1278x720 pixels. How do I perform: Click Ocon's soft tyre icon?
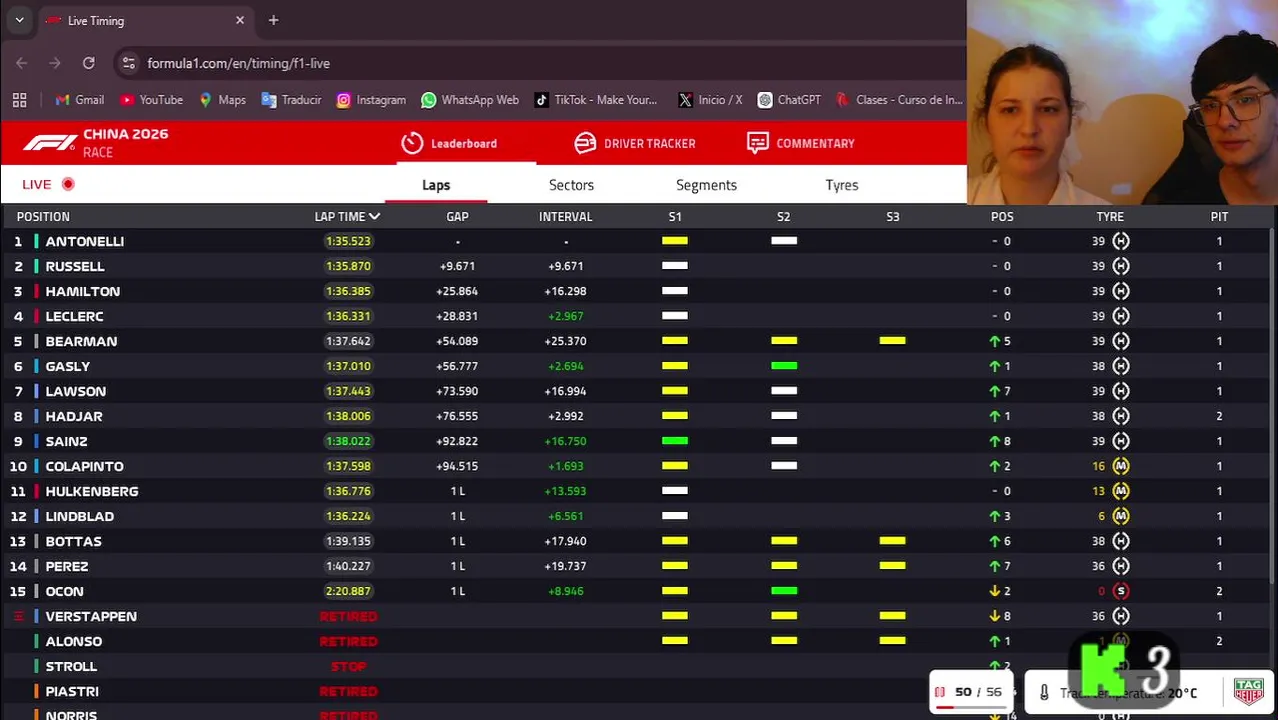[x=1121, y=591]
